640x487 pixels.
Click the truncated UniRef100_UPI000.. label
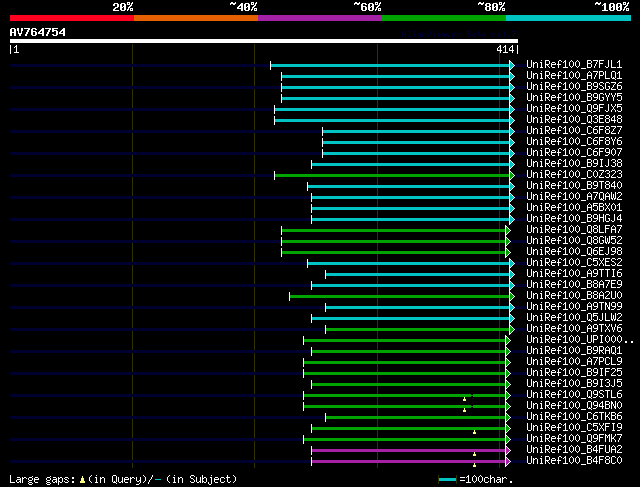[x=580, y=340]
